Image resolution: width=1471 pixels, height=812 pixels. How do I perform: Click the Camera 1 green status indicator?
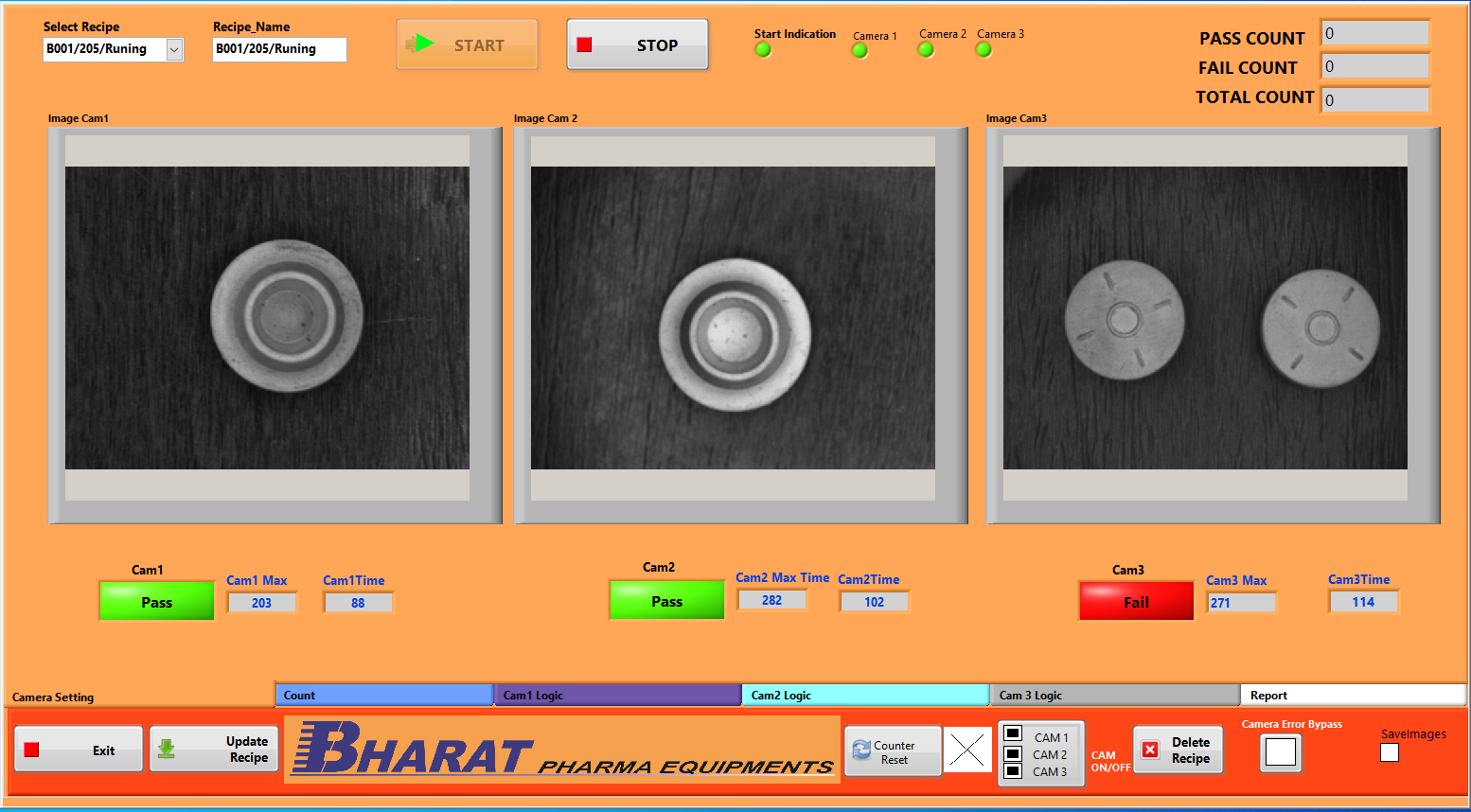click(x=860, y=51)
